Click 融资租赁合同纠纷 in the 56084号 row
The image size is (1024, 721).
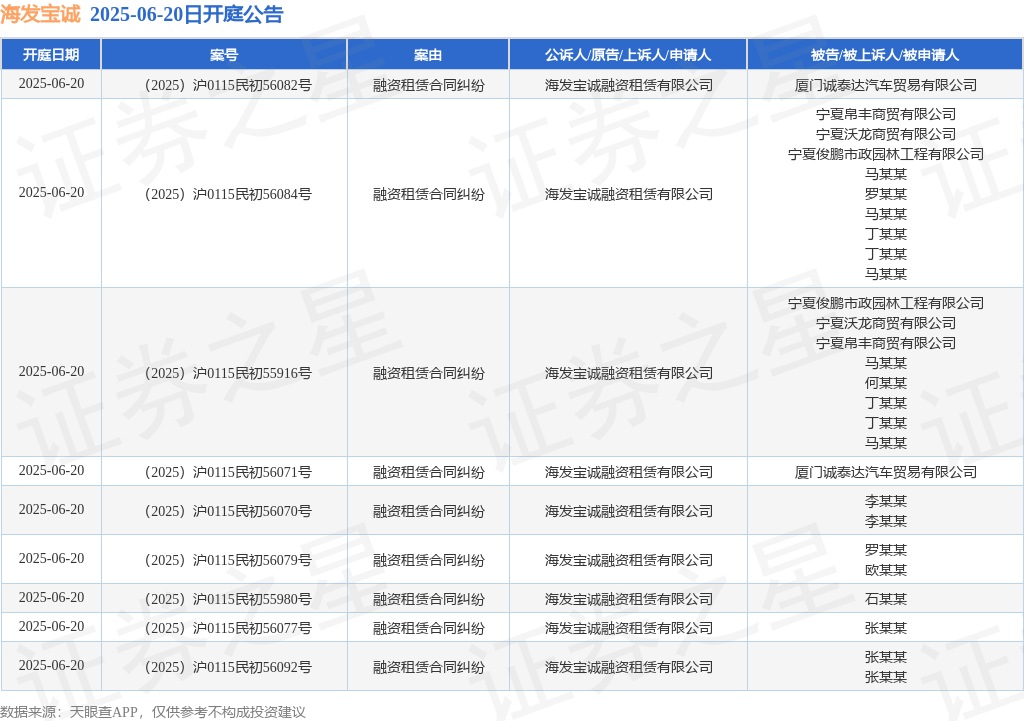[x=428, y=194]
